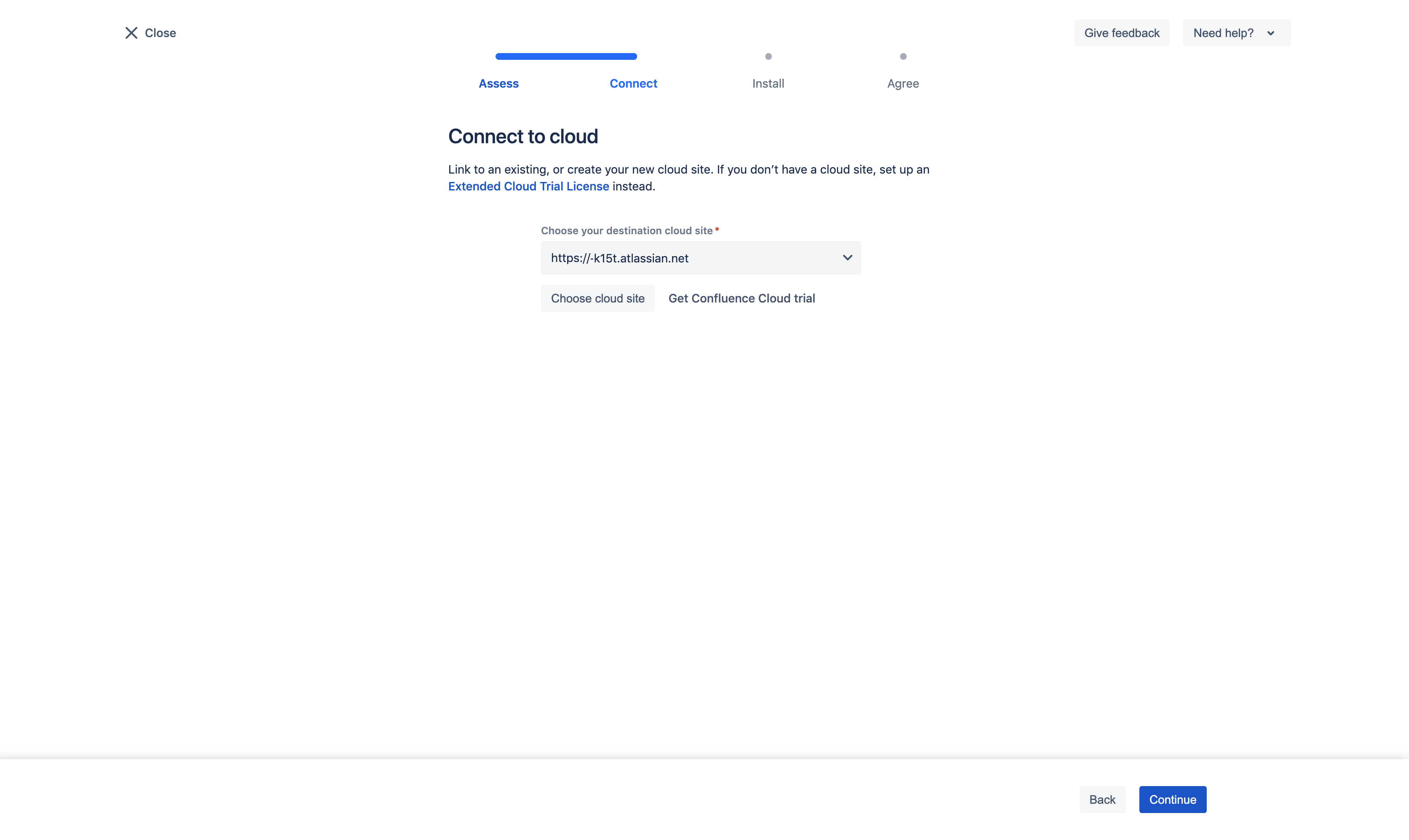Click the Need help chevron arrow
The height and width of the screenshot is (840, 1409).
tap(1271, 33)
